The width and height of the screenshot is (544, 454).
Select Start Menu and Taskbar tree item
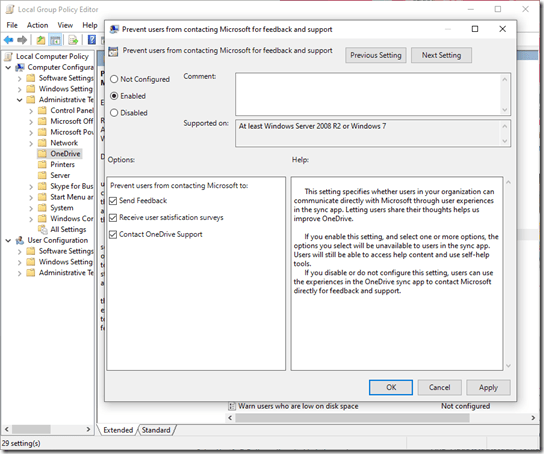click(x=72, y=197)
